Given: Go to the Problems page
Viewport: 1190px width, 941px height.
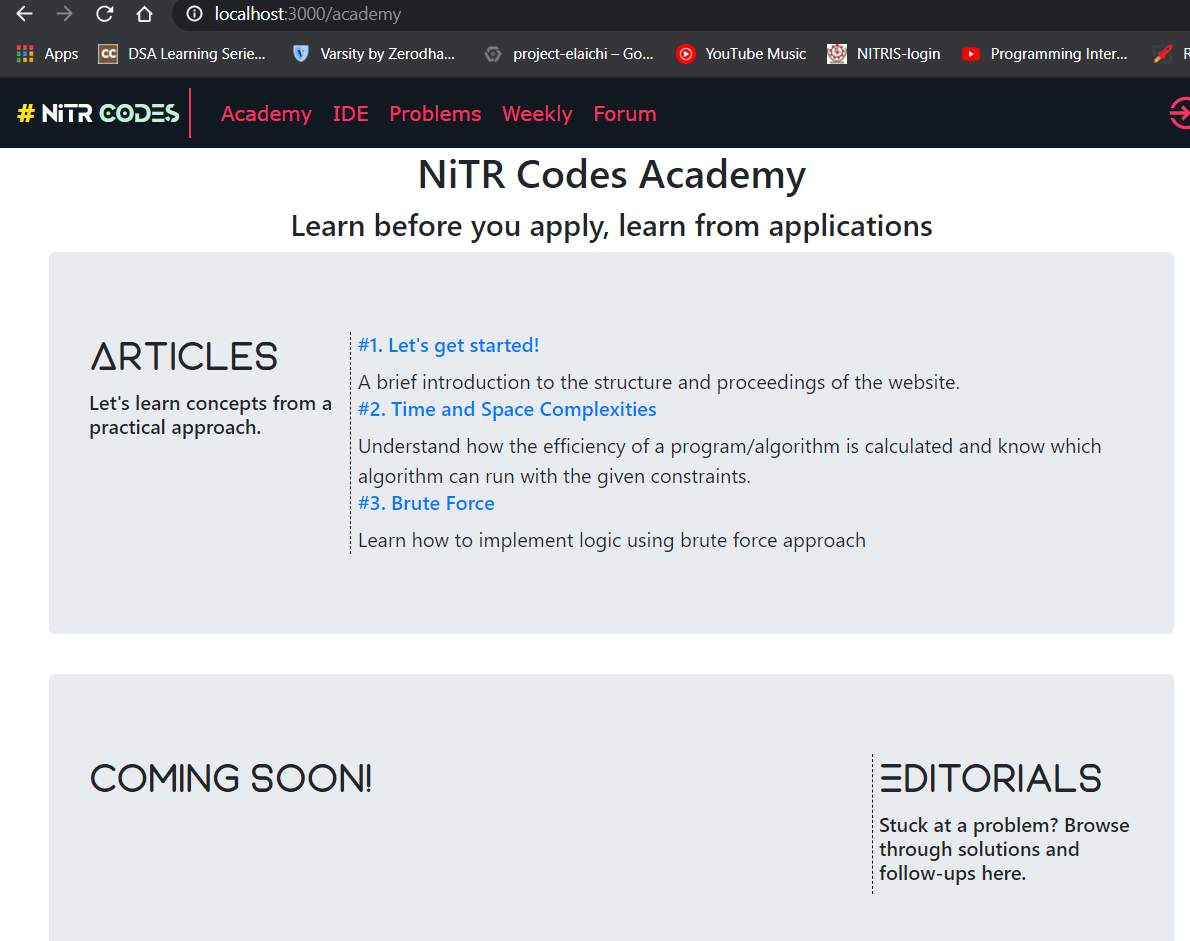Looking at the screenshot, I should click(435, 114).
